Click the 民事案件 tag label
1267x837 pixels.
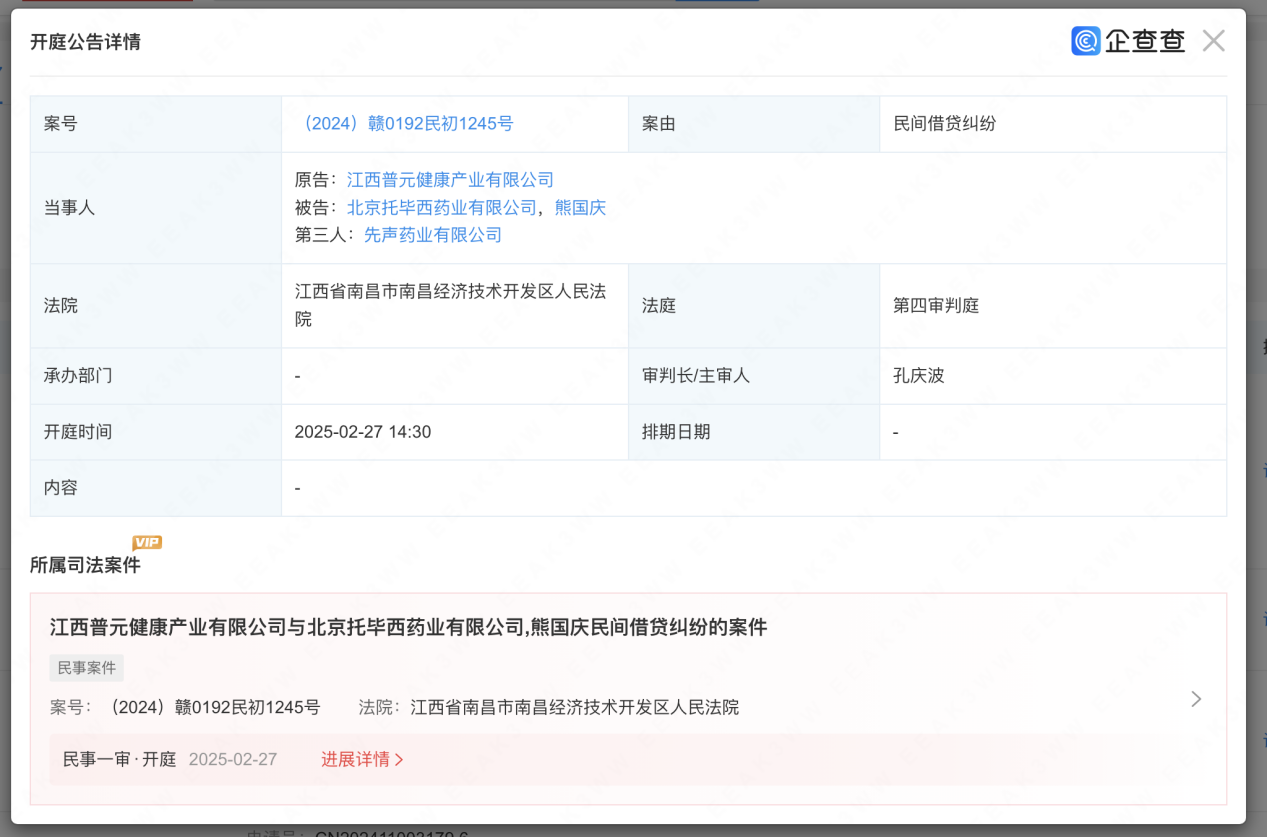86,667
